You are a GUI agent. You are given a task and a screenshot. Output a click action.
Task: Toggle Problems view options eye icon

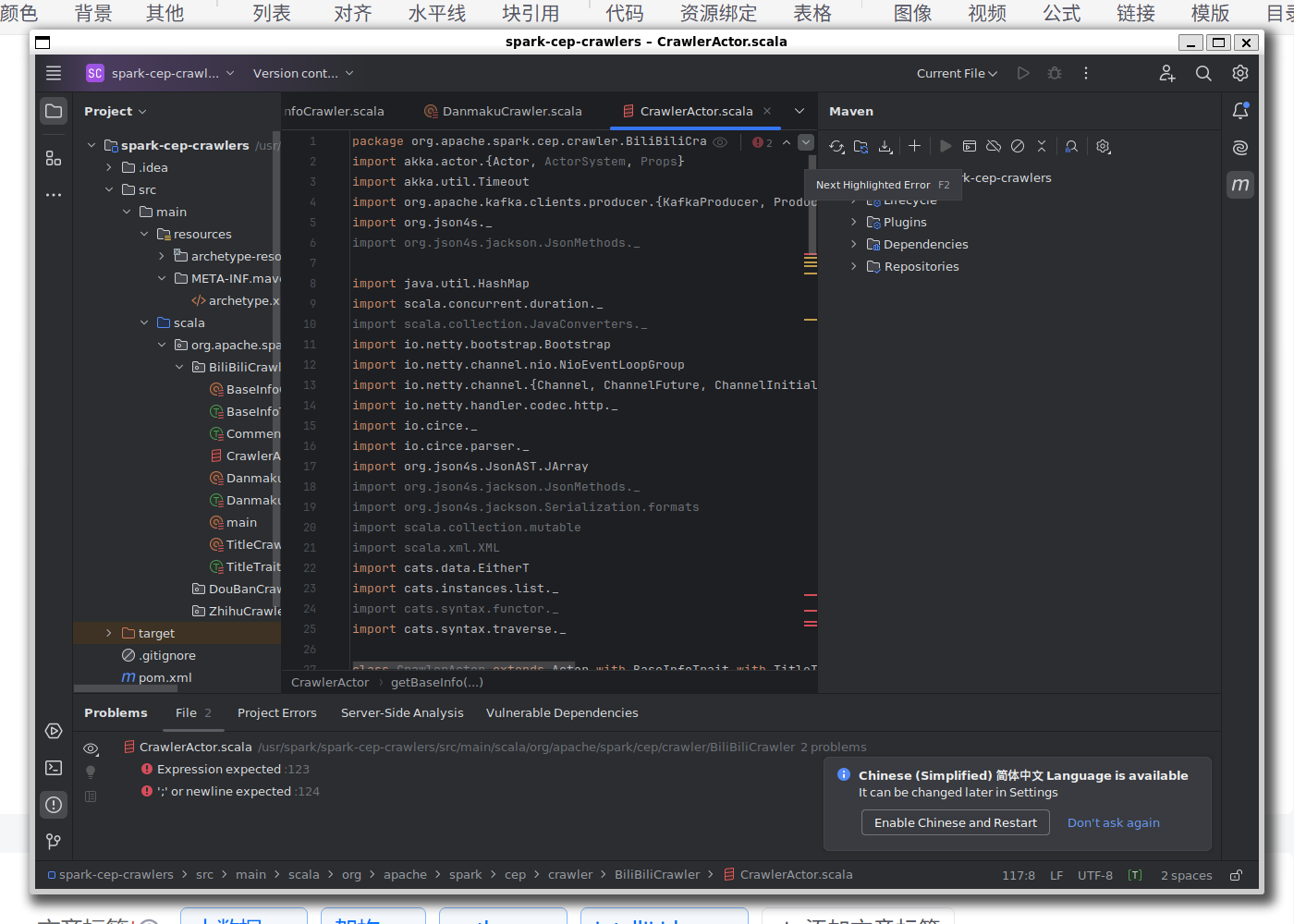(91, 748)
